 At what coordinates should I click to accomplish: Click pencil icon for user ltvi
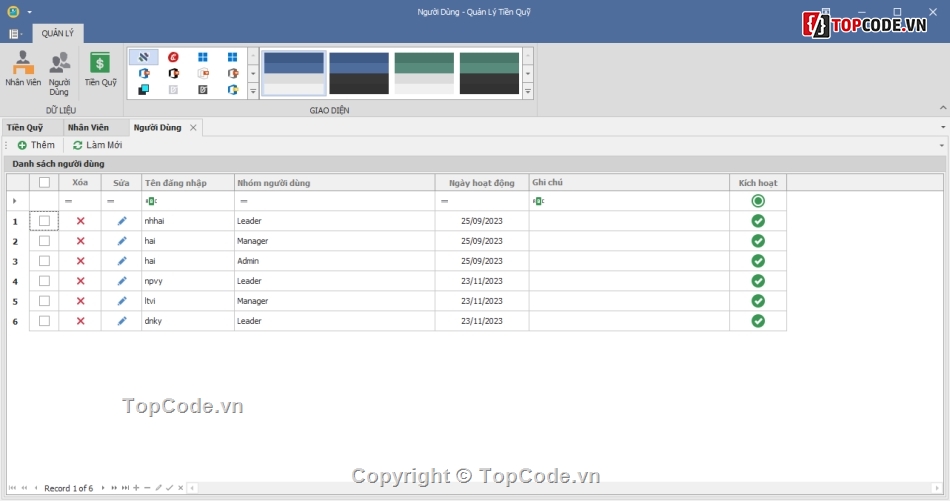(122, 301)
